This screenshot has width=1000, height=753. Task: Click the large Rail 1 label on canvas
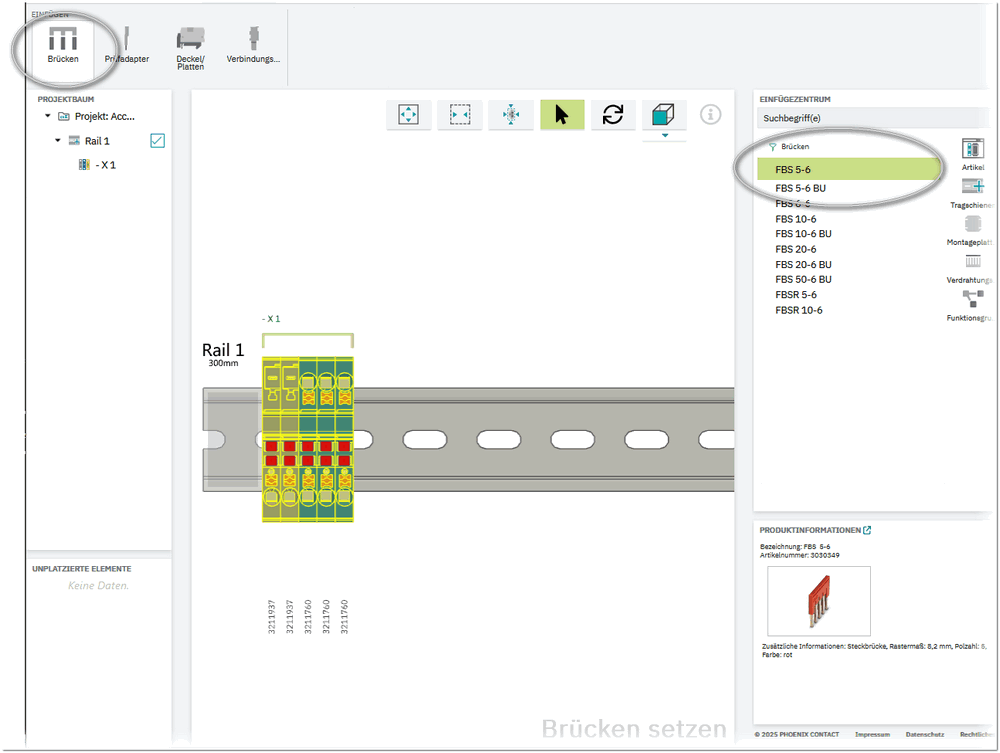point(223,349)
